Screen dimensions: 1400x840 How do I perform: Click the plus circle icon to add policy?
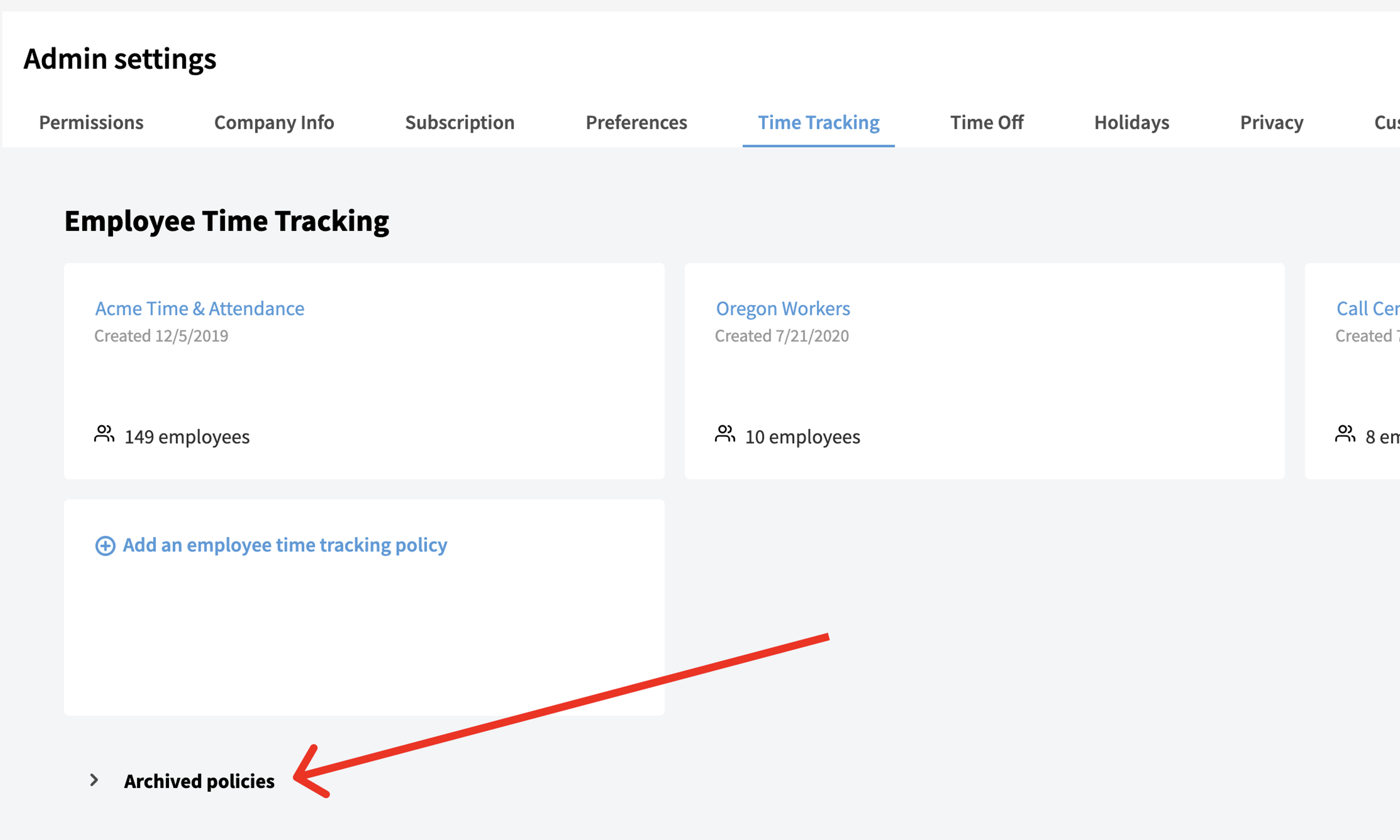(x=105, y=546)
